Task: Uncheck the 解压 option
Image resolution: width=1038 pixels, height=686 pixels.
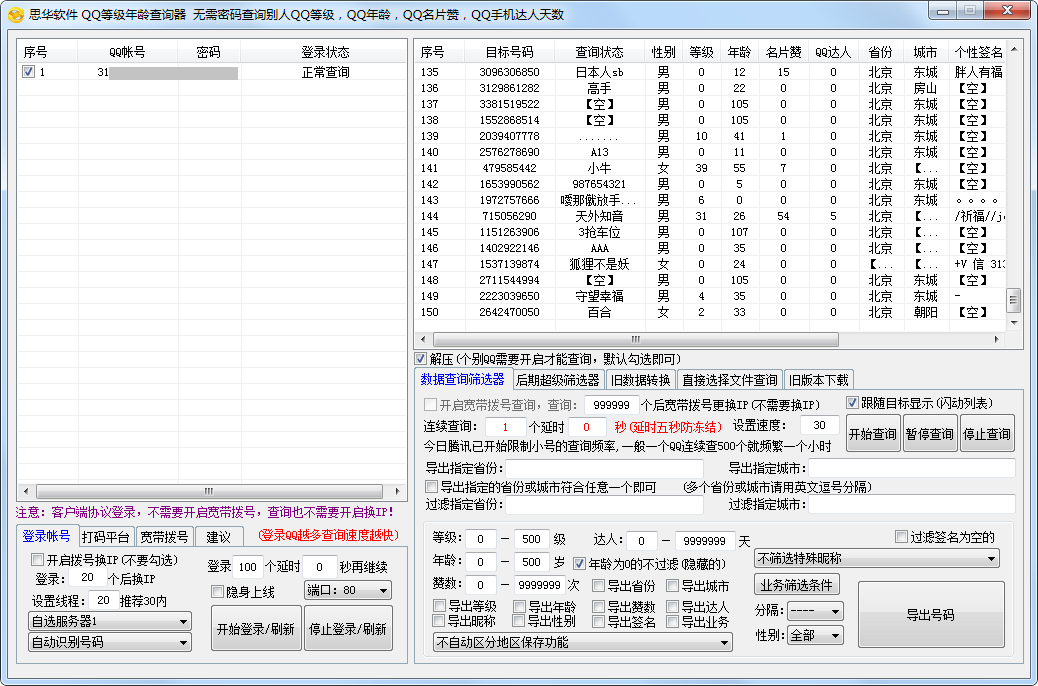Action: (421, 359)
